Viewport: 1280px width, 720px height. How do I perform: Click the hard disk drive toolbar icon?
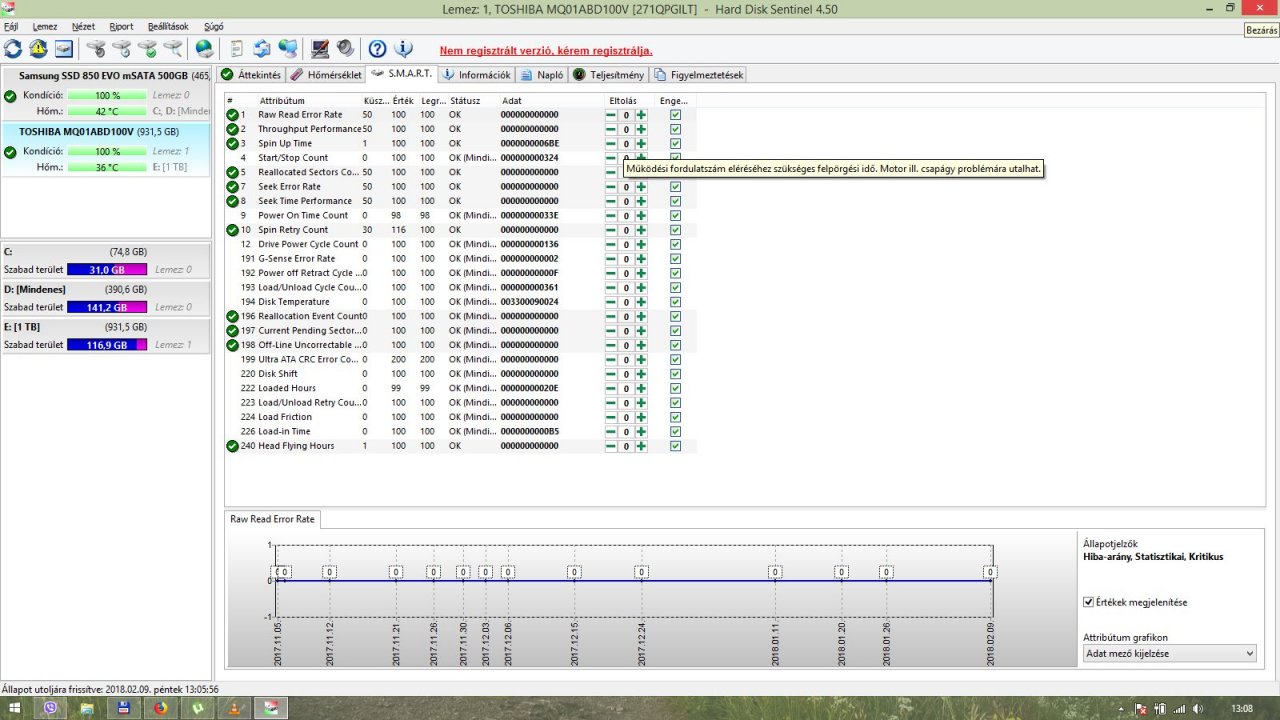point(64,48)
